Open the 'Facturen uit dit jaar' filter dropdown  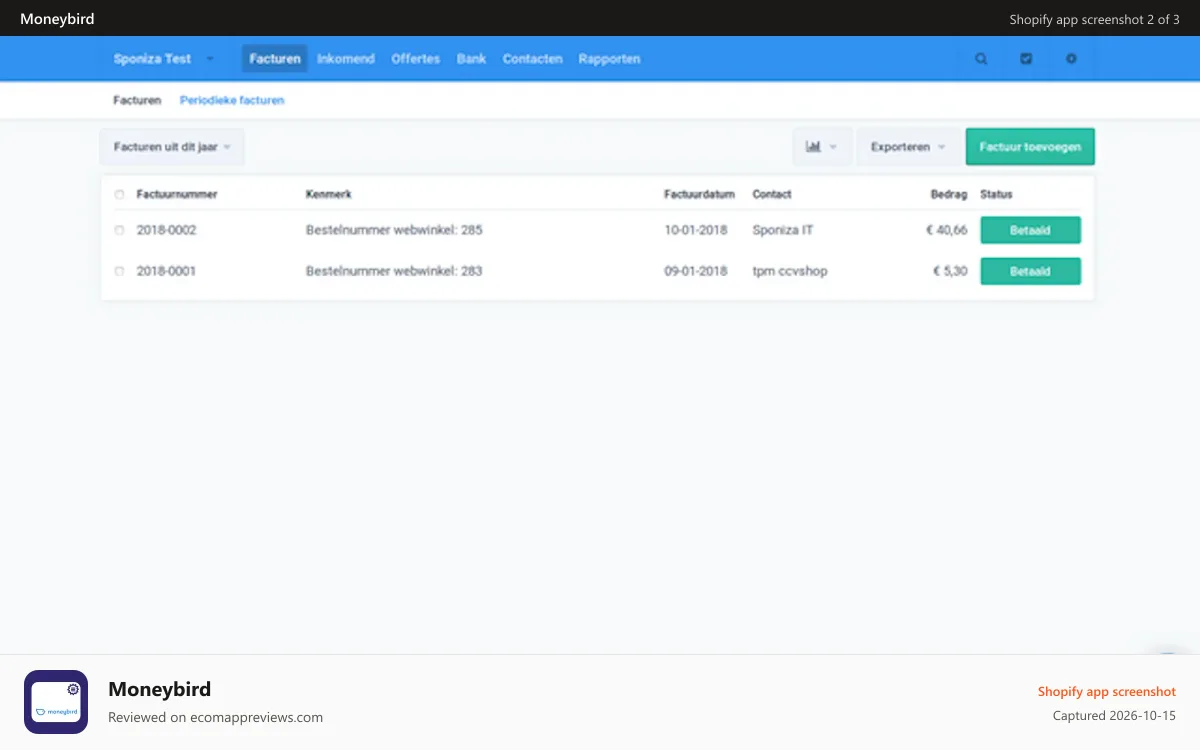point(172,147)
